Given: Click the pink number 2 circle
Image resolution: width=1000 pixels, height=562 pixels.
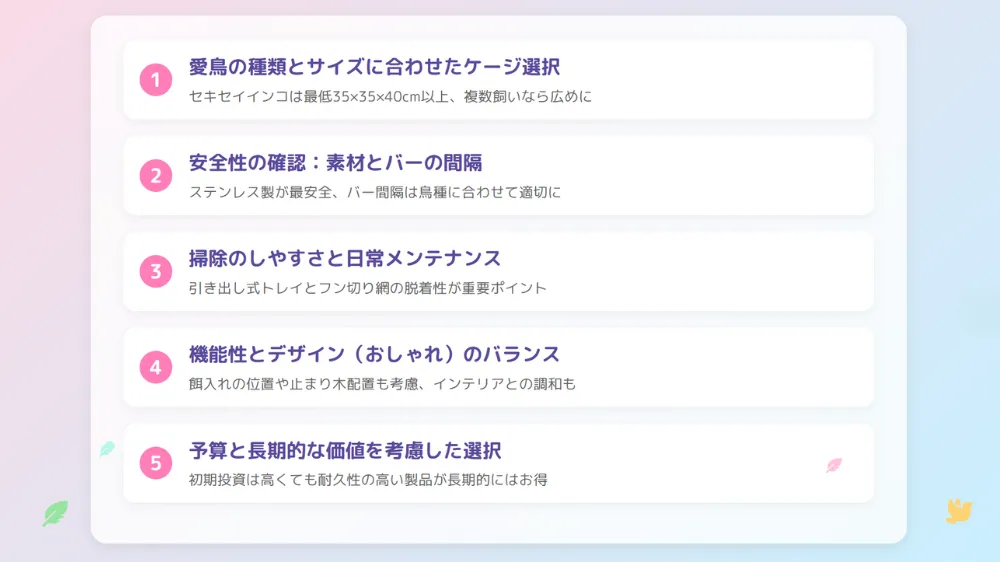Looking at the screenshot, I should [156, 175].
